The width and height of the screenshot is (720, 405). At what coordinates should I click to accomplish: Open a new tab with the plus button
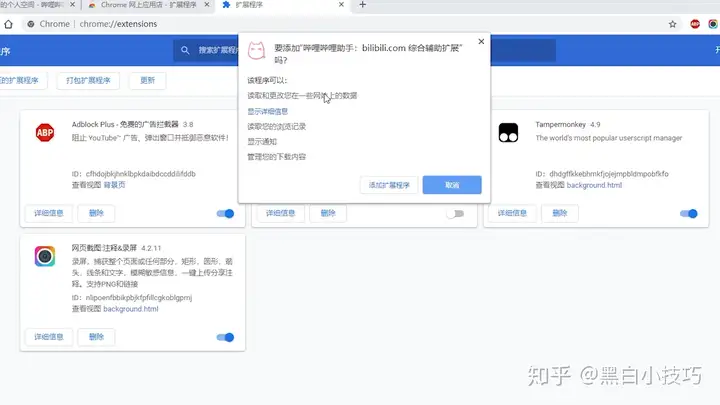click(x=362, y=5)
